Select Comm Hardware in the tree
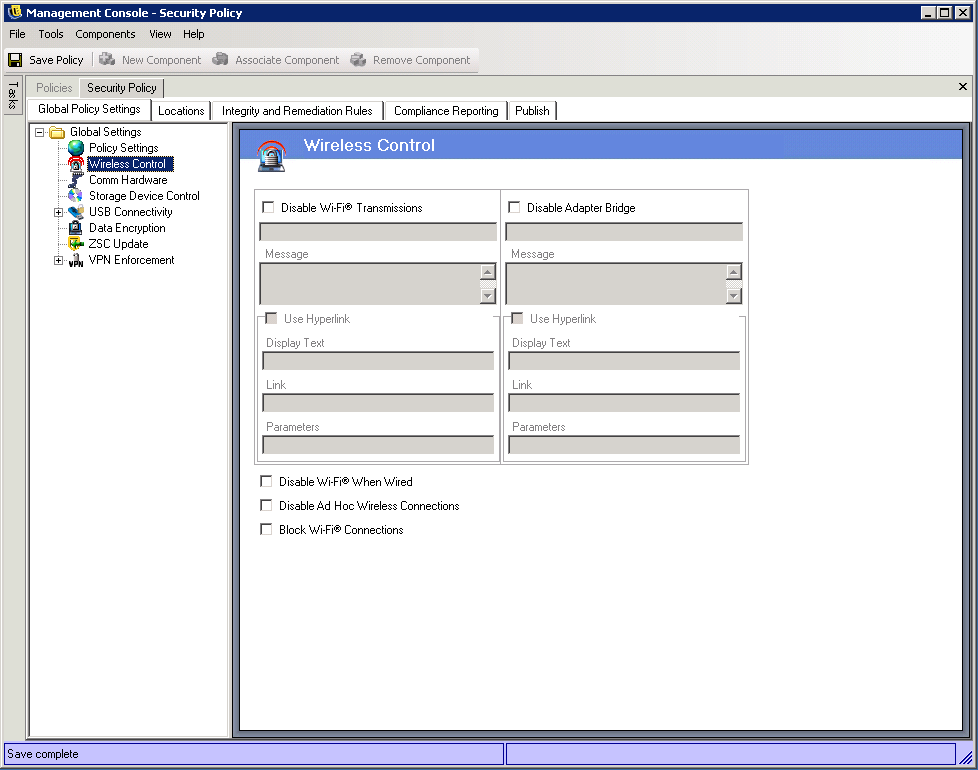Image resolution: width=978 pixels, height=770 pixels. coord(128,180)
